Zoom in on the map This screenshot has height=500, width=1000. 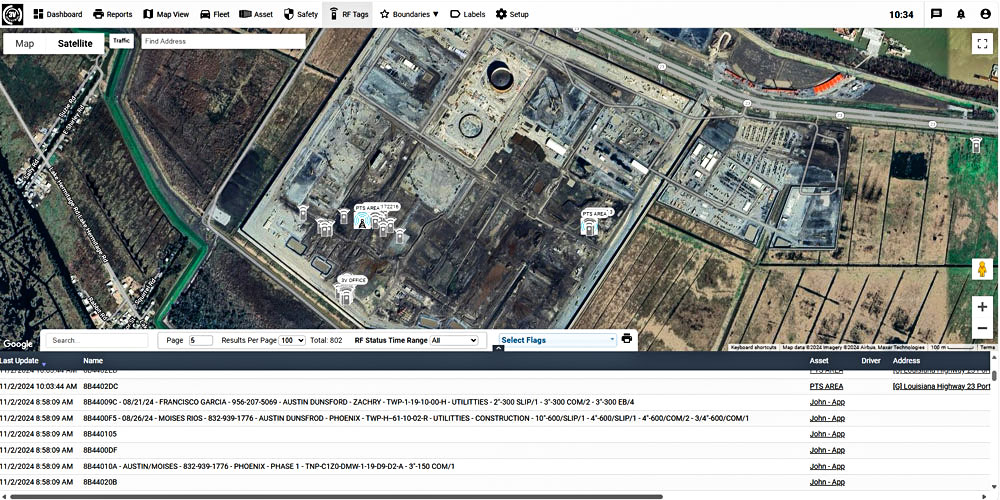point(982,307)
